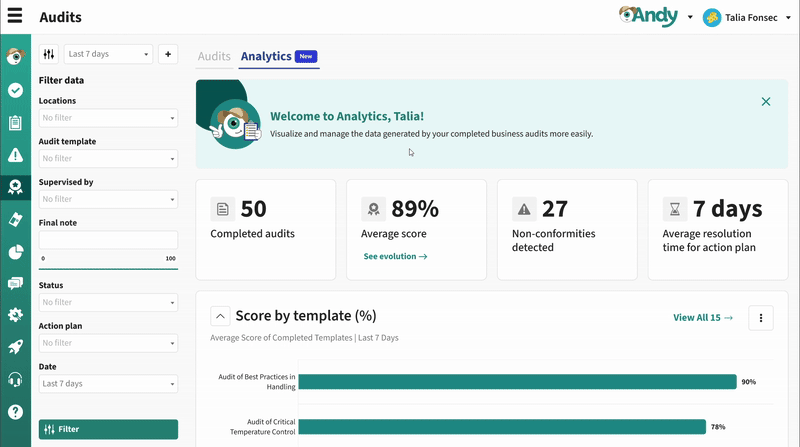Open the help question mark icon
This screenshot has height=447, width=800.
point(15,411)
